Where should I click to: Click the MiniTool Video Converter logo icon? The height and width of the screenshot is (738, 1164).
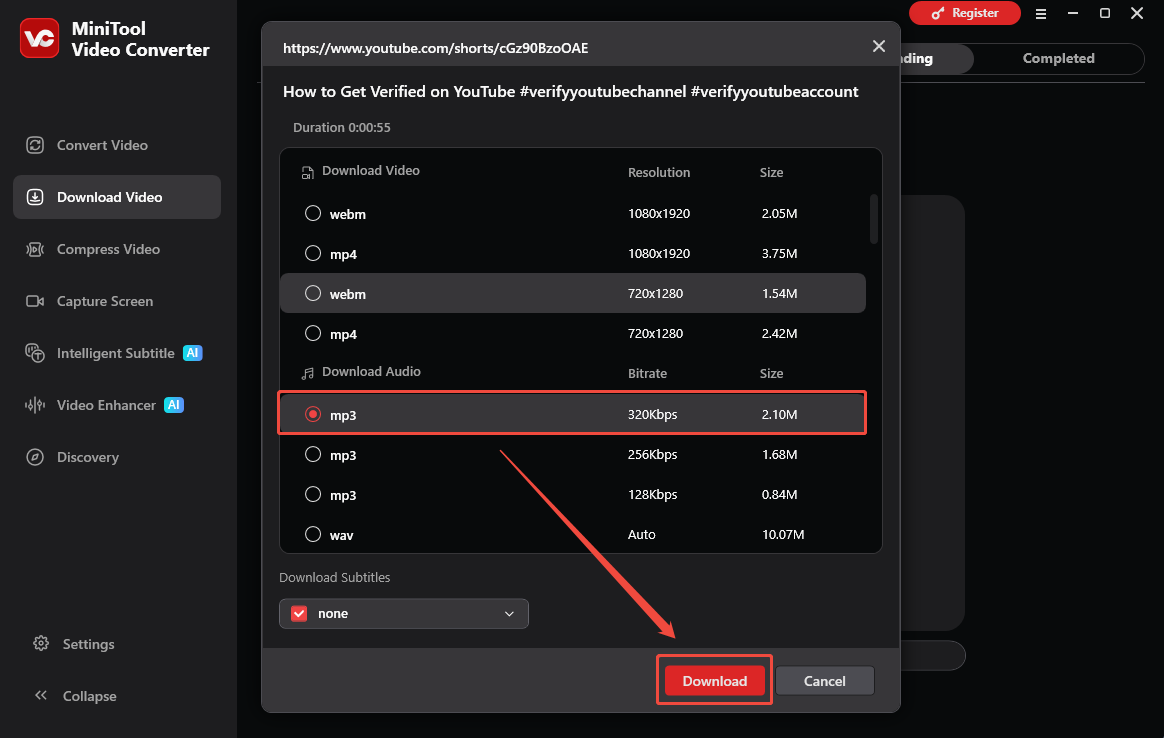[39, 39]
